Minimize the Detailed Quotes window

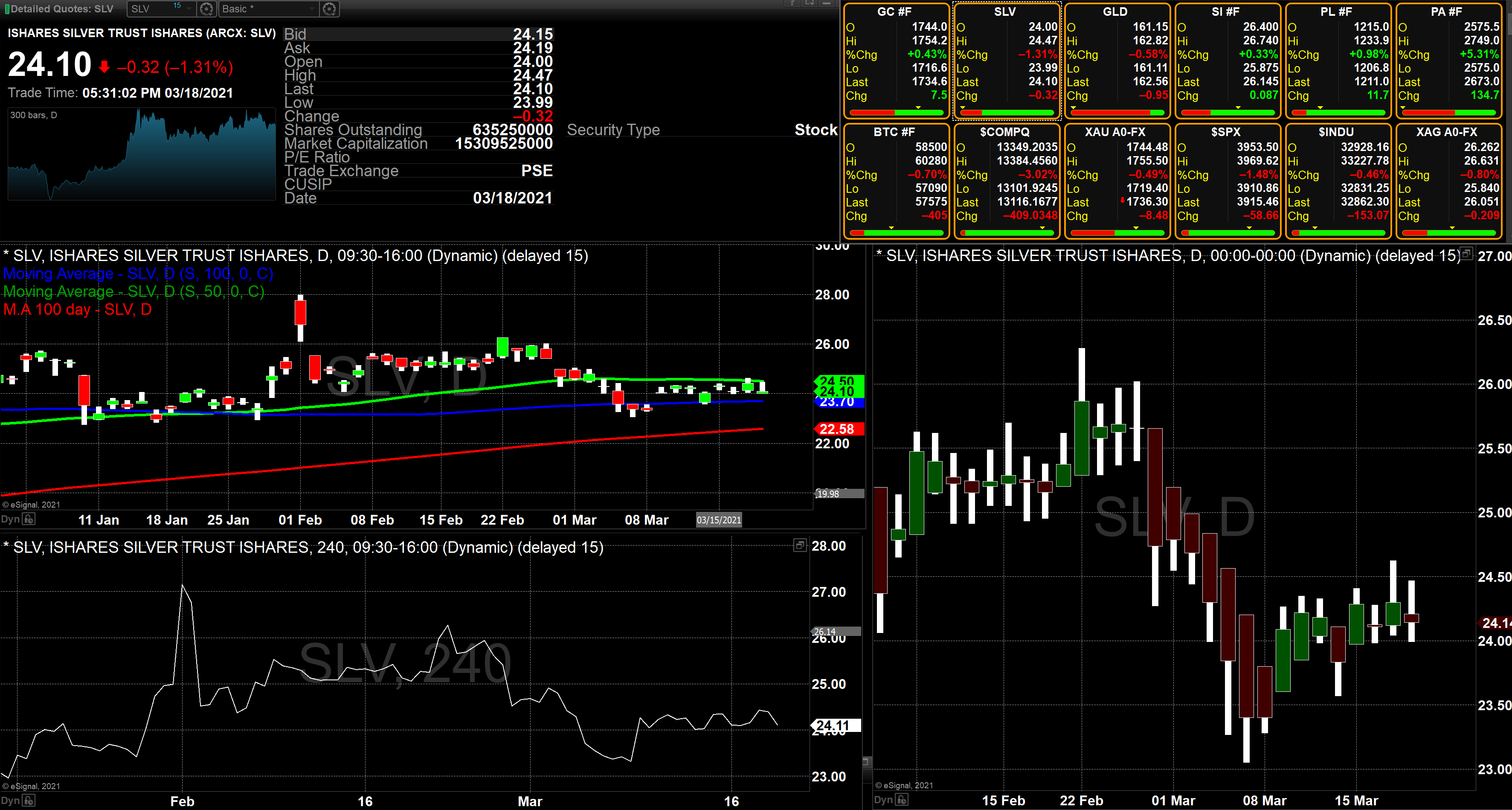pyautogui.click(x=827, y=3)
